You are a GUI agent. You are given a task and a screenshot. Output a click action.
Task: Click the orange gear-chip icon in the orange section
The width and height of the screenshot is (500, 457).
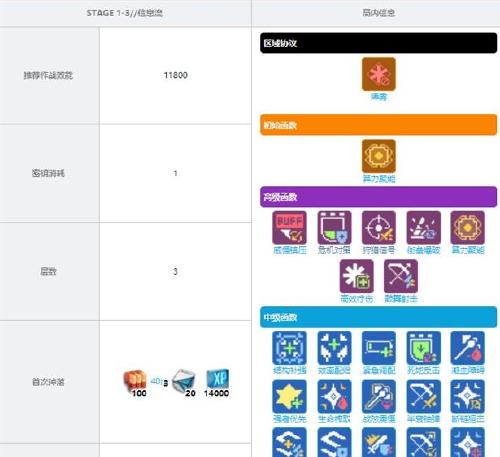click(x=379, y=156)
